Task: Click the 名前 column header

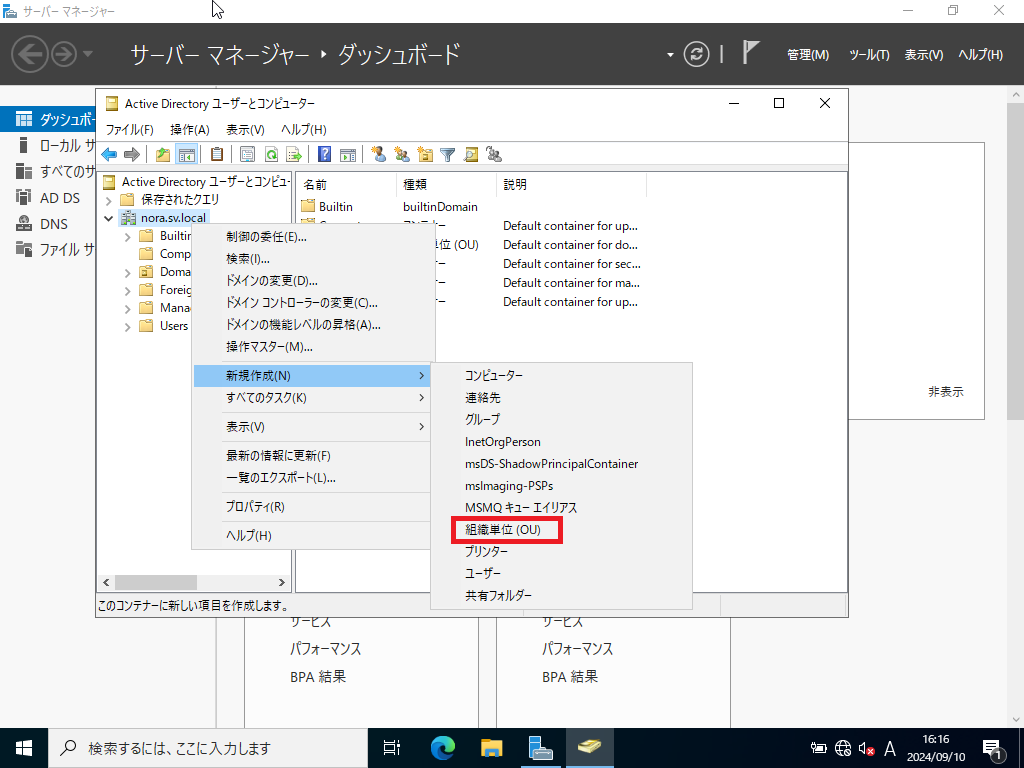Action: (346, 185)
